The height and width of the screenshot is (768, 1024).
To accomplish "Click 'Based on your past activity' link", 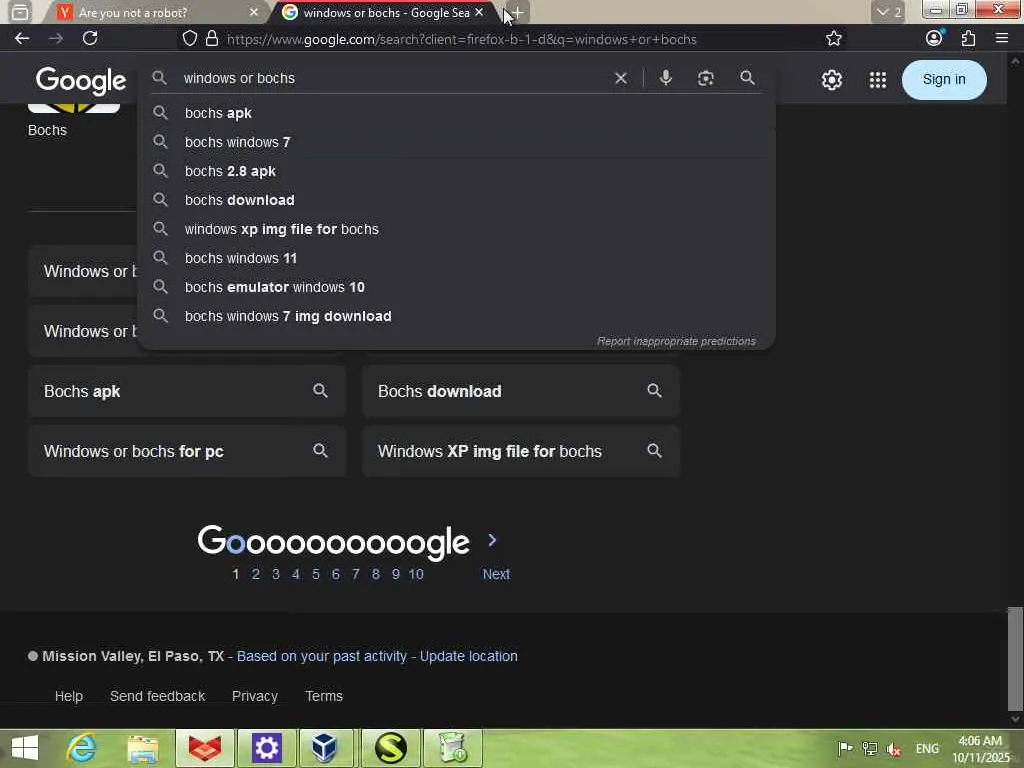I will pos(321,656).
